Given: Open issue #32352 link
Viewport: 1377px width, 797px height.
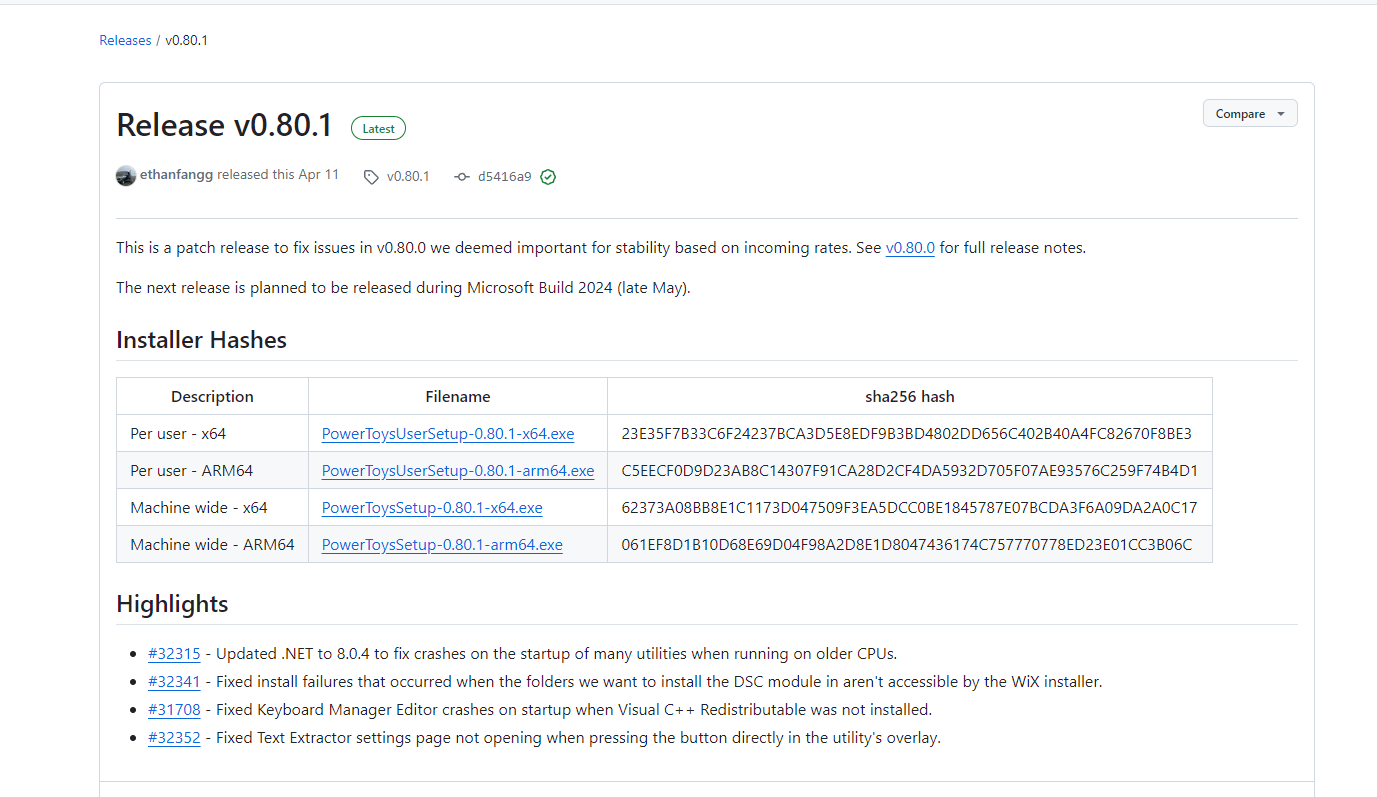Looking at the screenshot, I should tap(174, 738).
